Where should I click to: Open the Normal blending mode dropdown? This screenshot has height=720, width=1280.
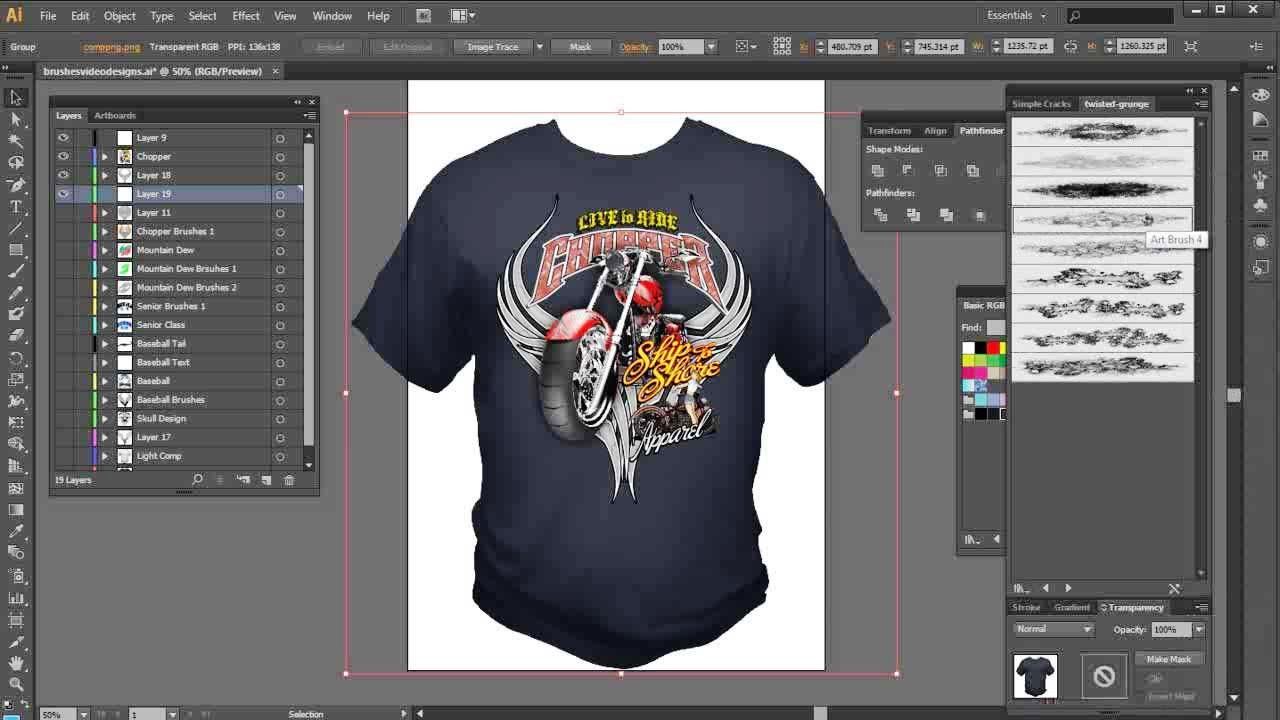[1054, 629]
